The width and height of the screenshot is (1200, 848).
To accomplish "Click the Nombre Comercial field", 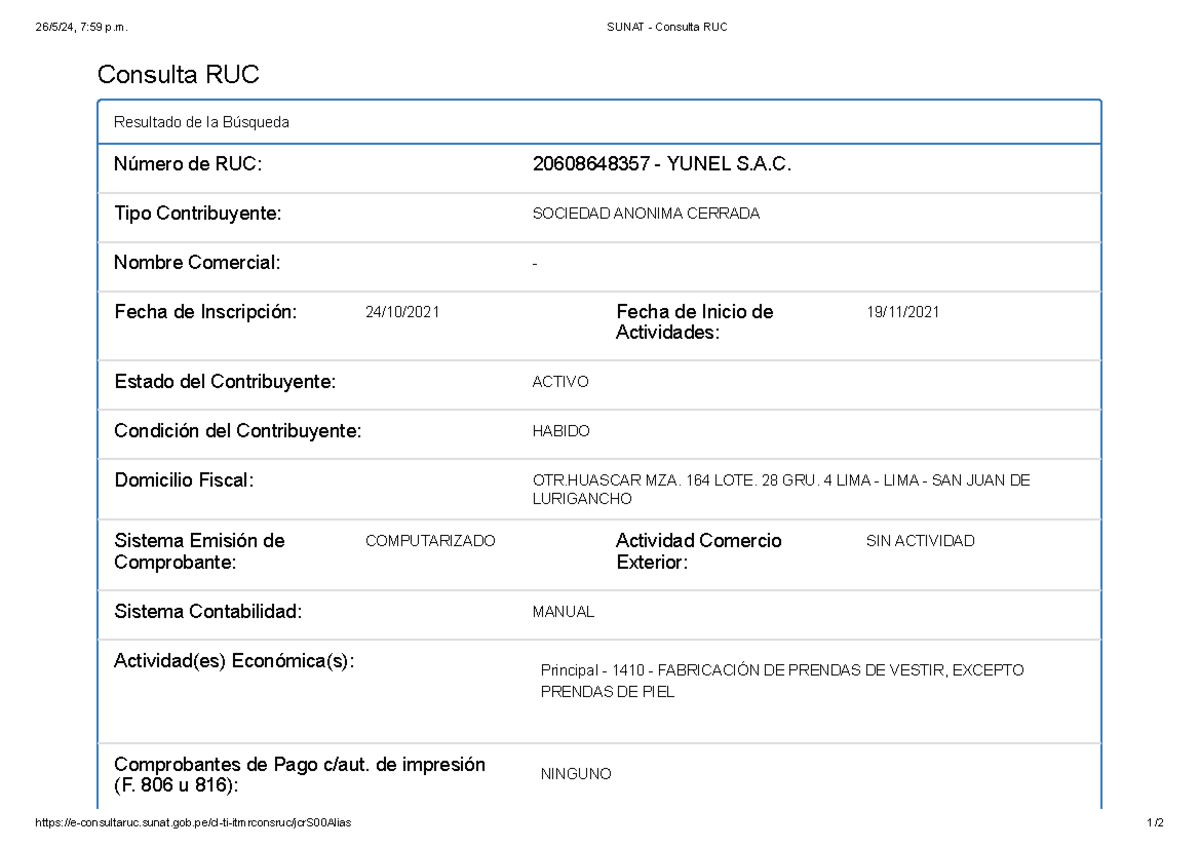I will point(196,263).
